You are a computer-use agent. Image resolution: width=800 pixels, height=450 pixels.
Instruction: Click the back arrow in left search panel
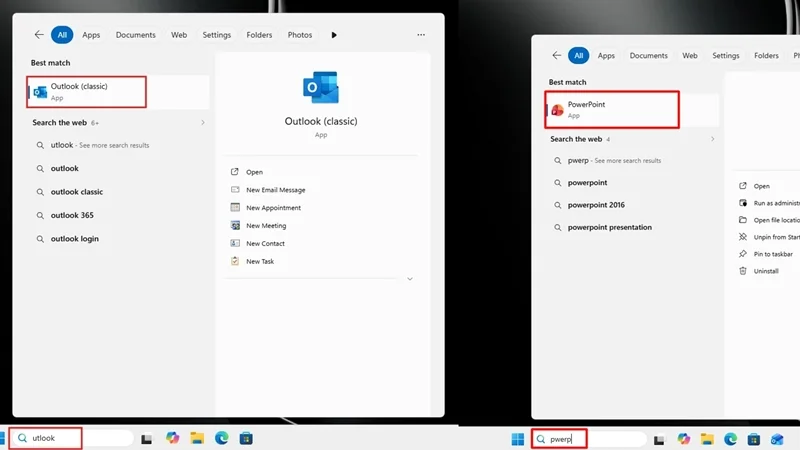point(39,35)
